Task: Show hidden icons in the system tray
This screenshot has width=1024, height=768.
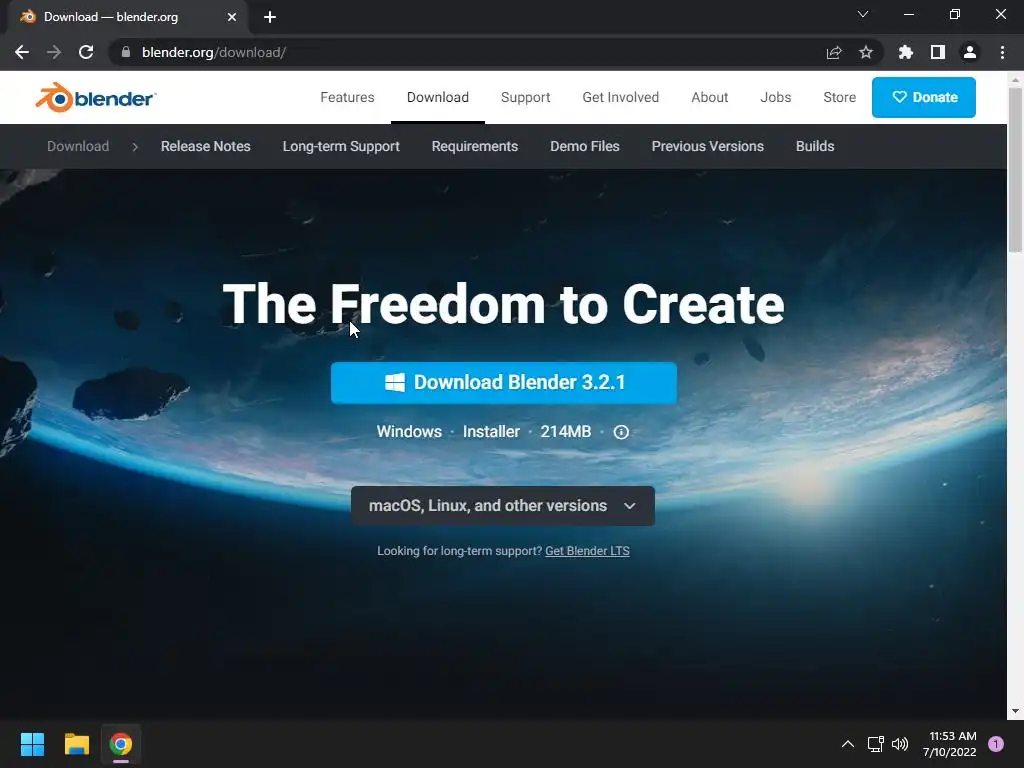Action: click(x=848, y=744)
